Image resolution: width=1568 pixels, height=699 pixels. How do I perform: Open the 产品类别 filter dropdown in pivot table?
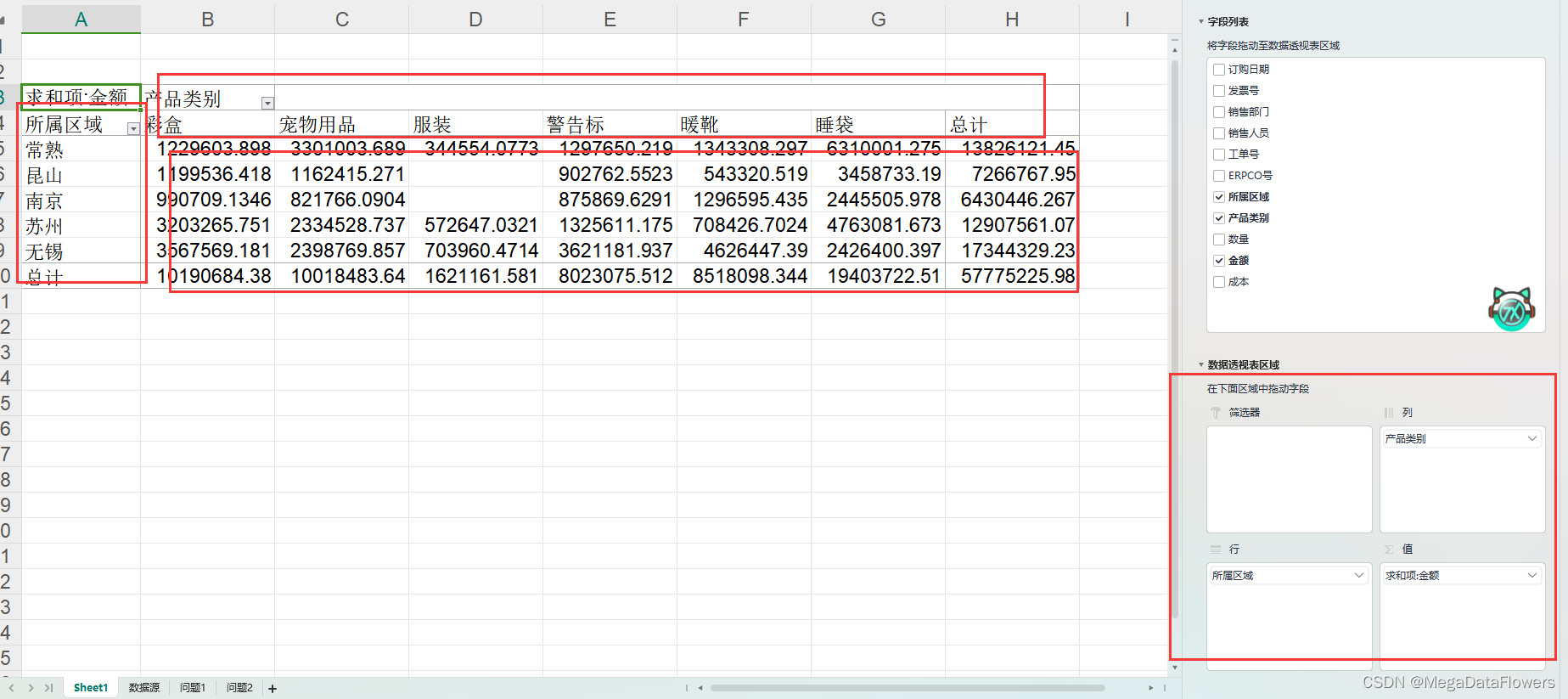(267, 103)
